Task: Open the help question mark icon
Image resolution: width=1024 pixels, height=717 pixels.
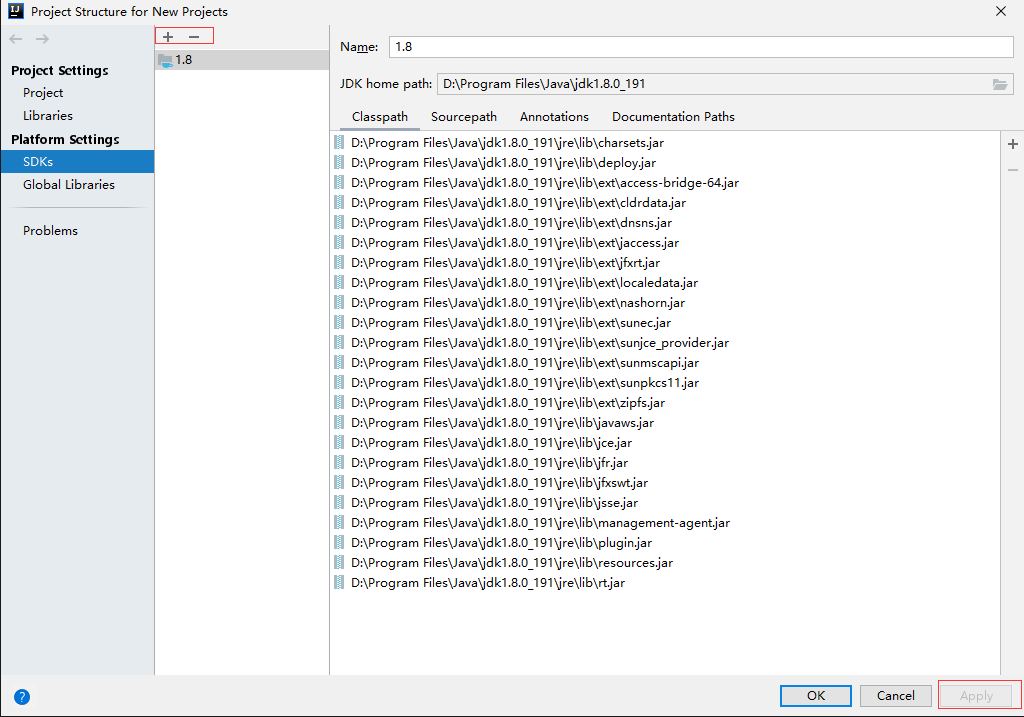Action: tap(22, 697)
